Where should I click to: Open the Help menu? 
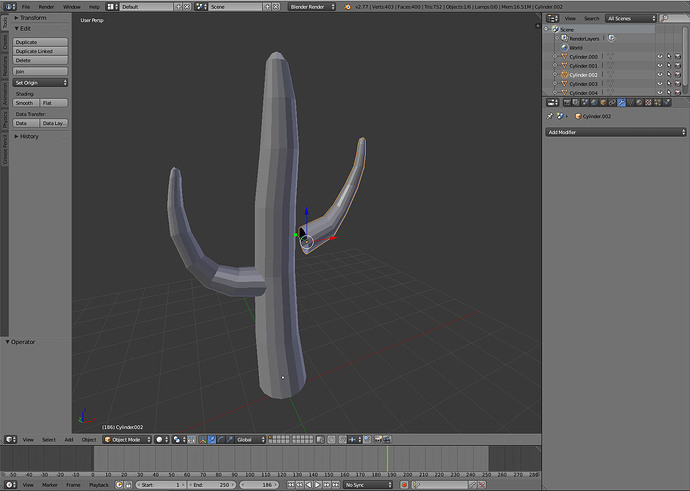(x=94, y=7)
